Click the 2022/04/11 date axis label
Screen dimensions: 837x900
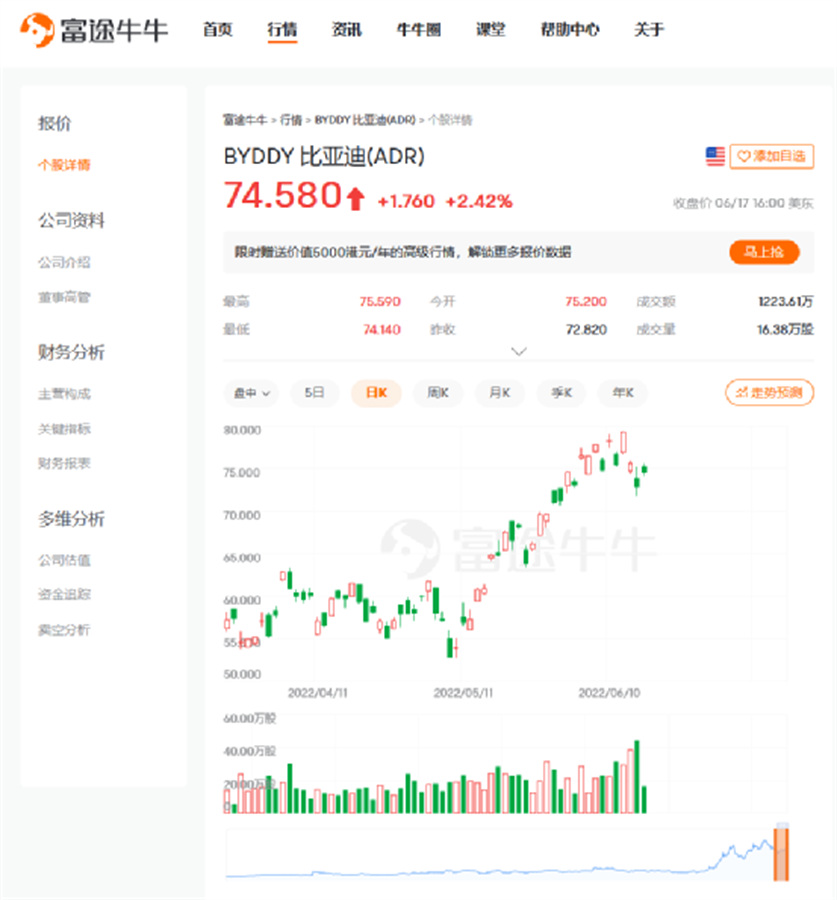click(x=317, y=693)
